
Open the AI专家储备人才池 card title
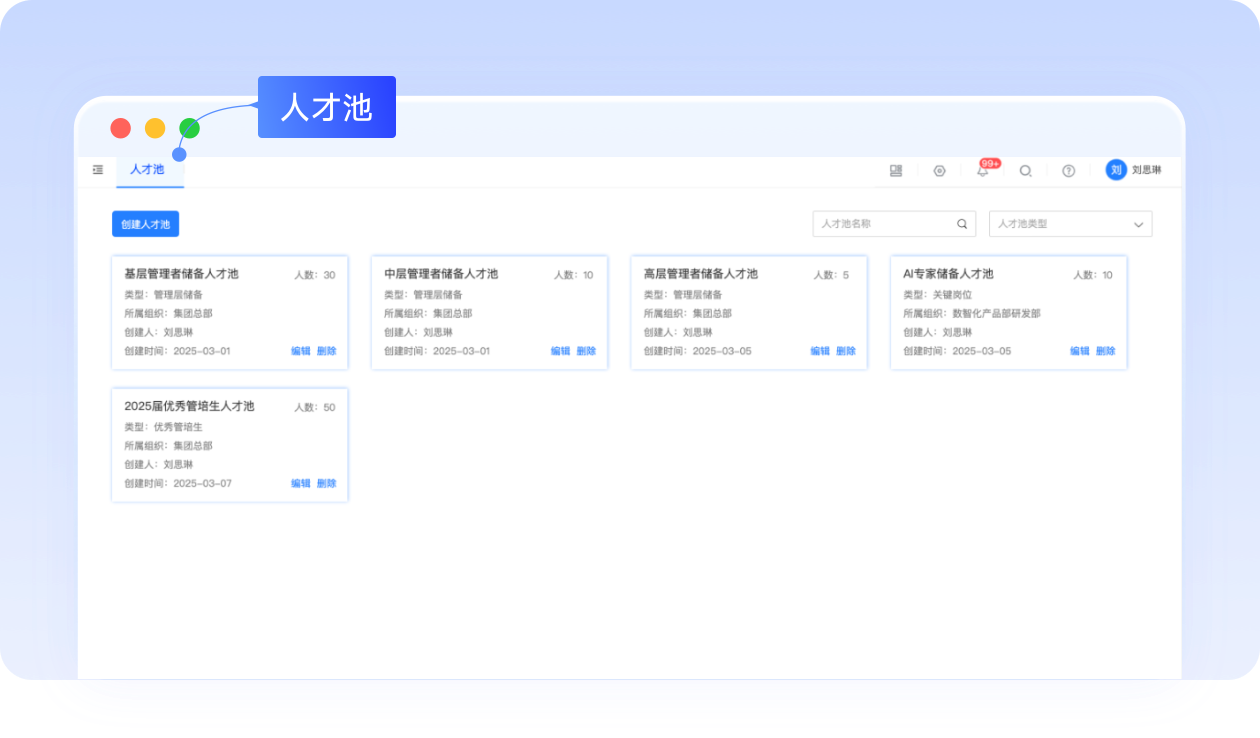948,274
